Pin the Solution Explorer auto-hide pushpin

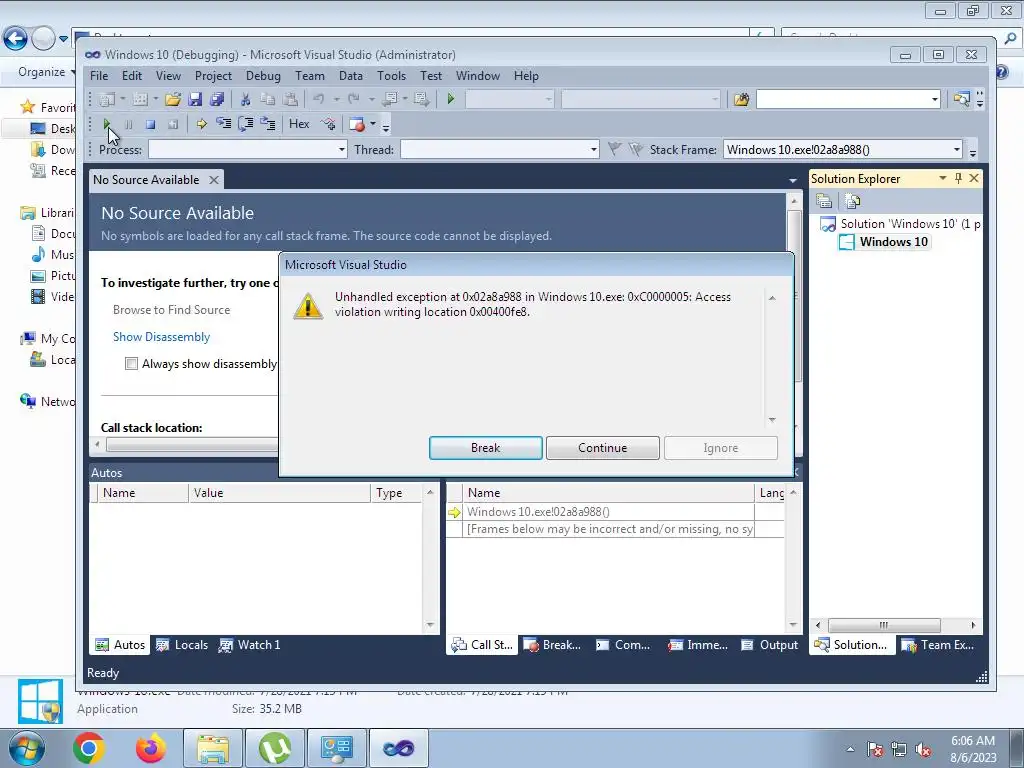pyautogui.click(x=959, y=178)
